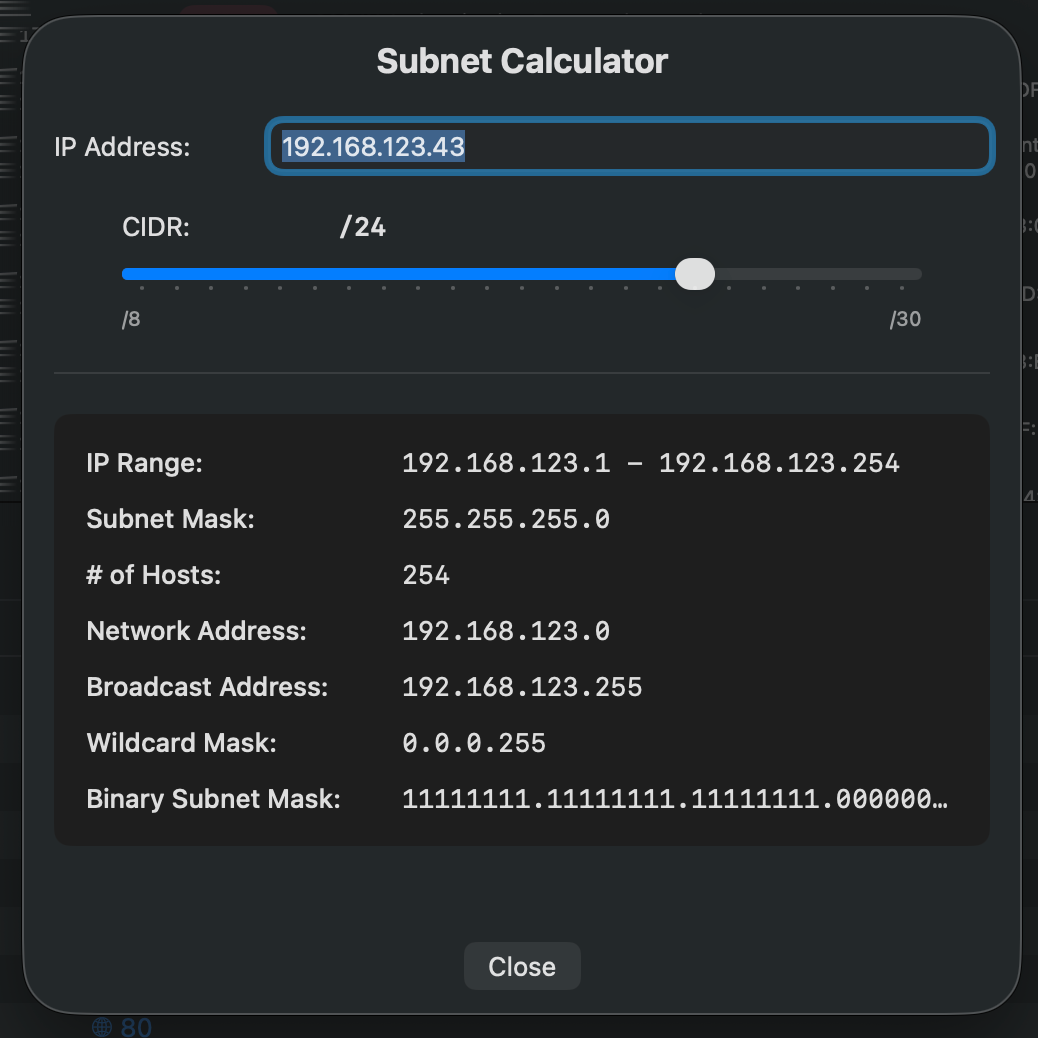Click the Network Address value 192.168.123.0
Viewport: 1038px width, 1038px height.
pyautogui.click(x=506, y=631)
